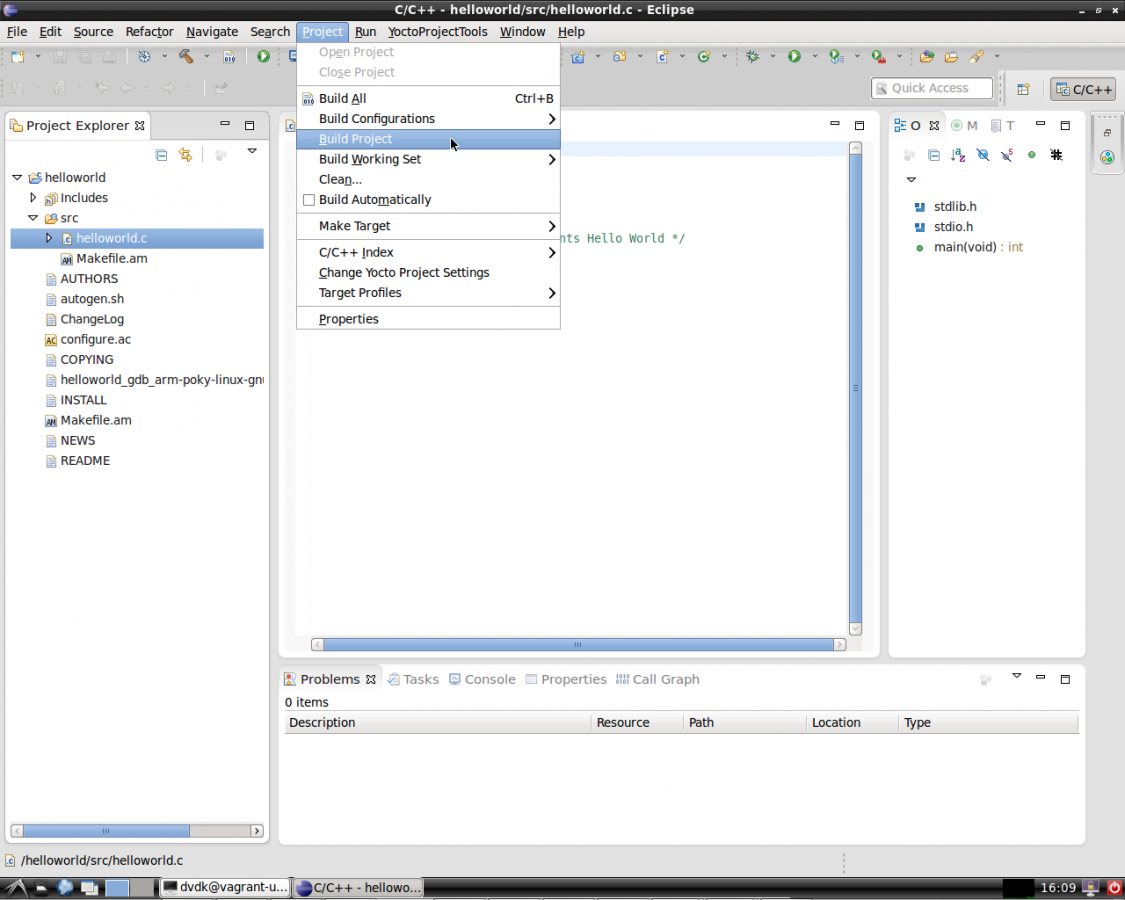
Task: Click the Sort alphabetically icon in Outline
Action: (958, 155)
